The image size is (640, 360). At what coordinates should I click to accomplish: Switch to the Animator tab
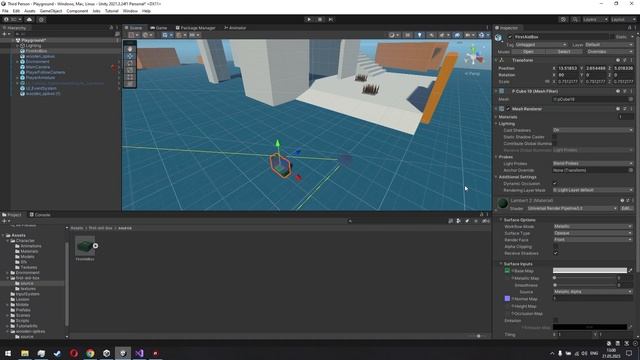[x=235, y=28]
